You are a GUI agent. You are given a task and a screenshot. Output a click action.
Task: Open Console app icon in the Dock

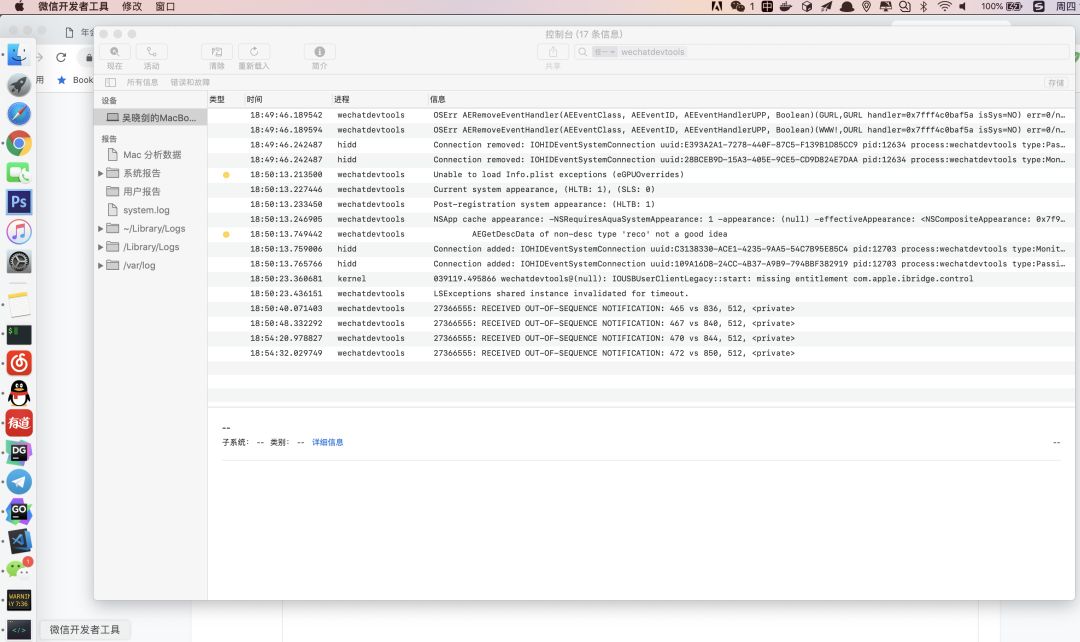pyautogui.click(x=19, y=600)
